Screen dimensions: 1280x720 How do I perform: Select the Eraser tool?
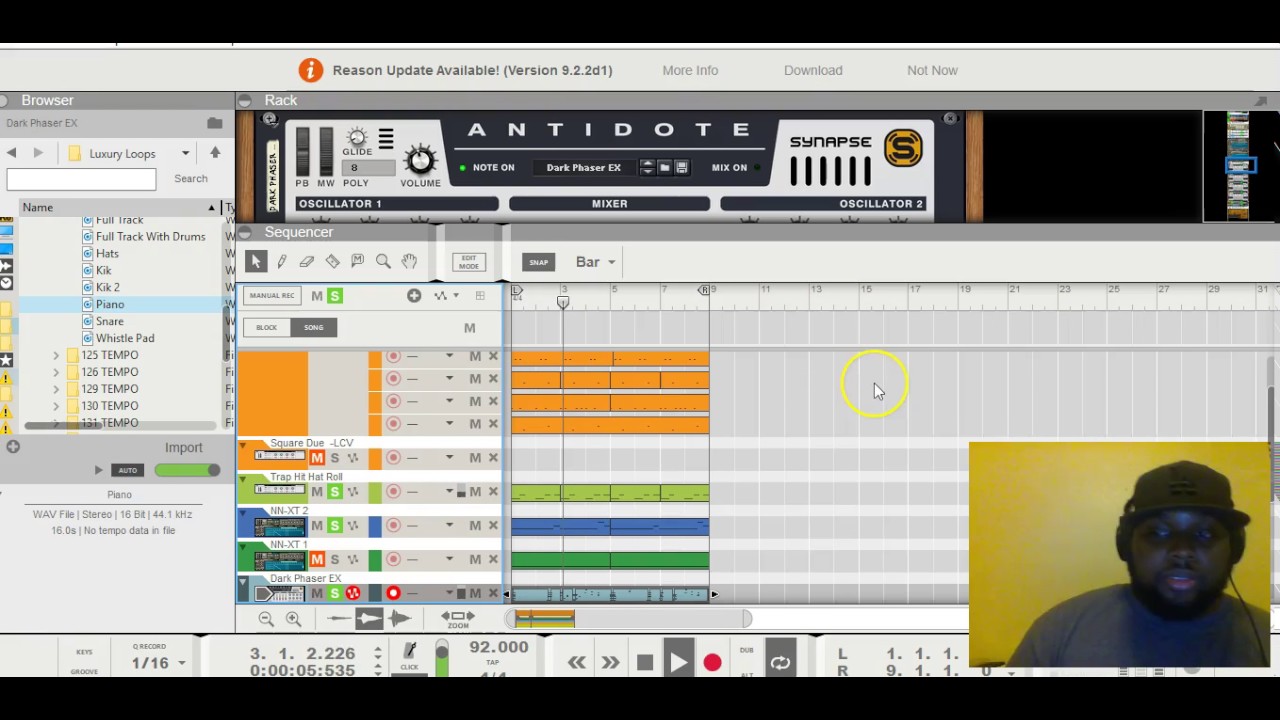pyautogui.click(x=307, y=262)
